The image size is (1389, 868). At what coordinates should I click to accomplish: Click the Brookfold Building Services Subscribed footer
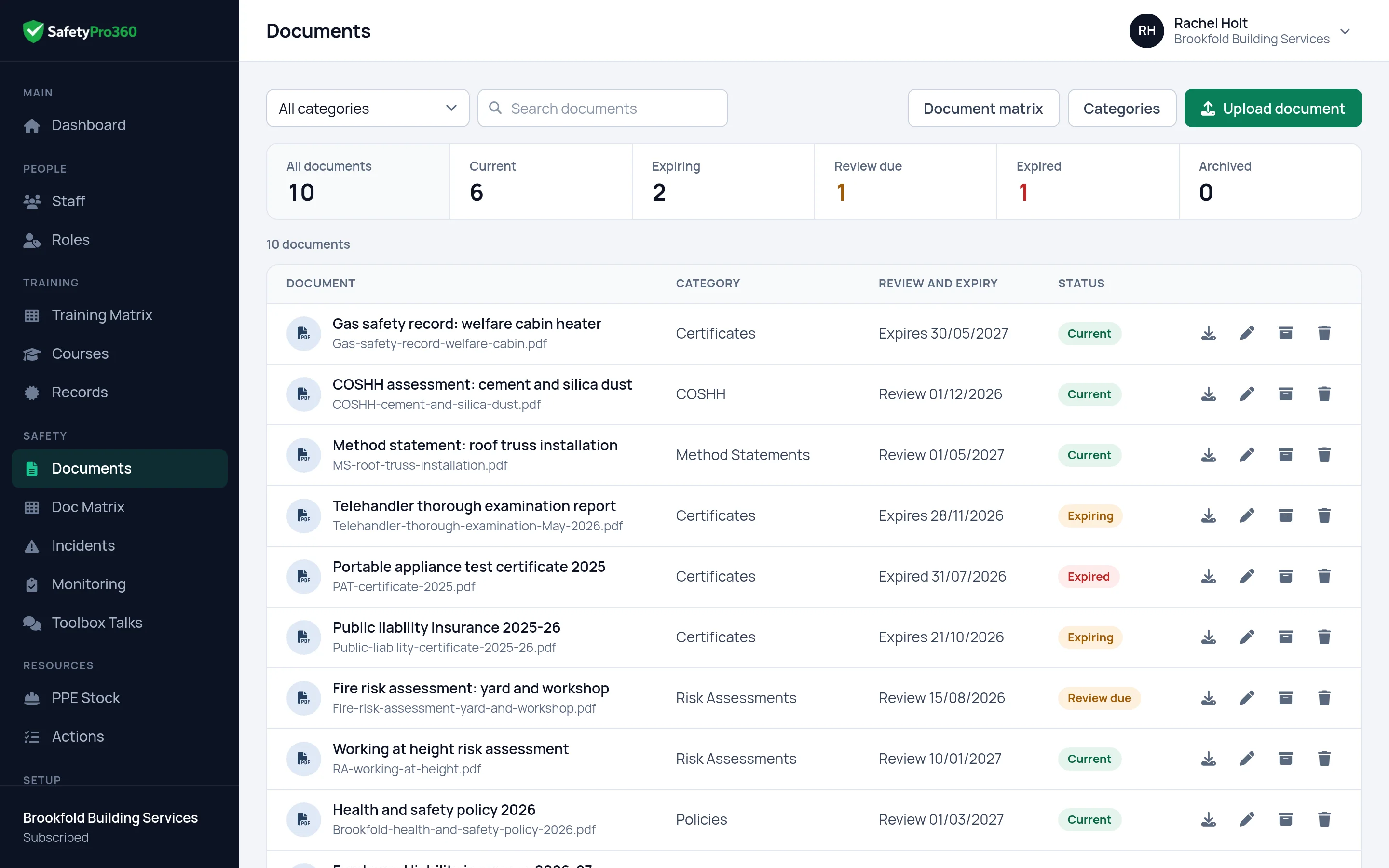120,827
